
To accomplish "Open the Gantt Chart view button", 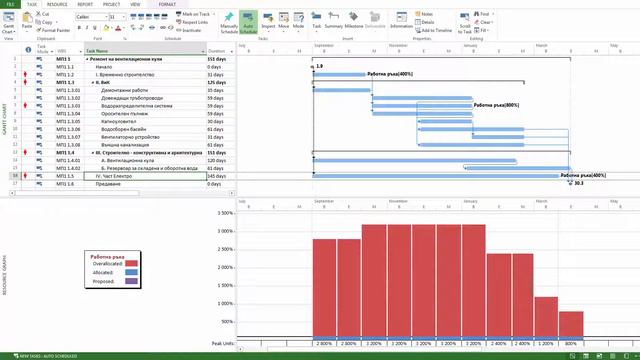I will [x=9, y=22].
